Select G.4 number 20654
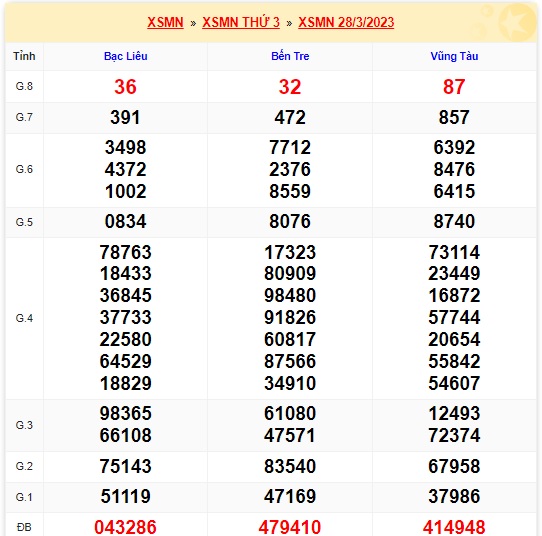The width and height of the screenshot is (542, 536). click(x=454, y=339)
